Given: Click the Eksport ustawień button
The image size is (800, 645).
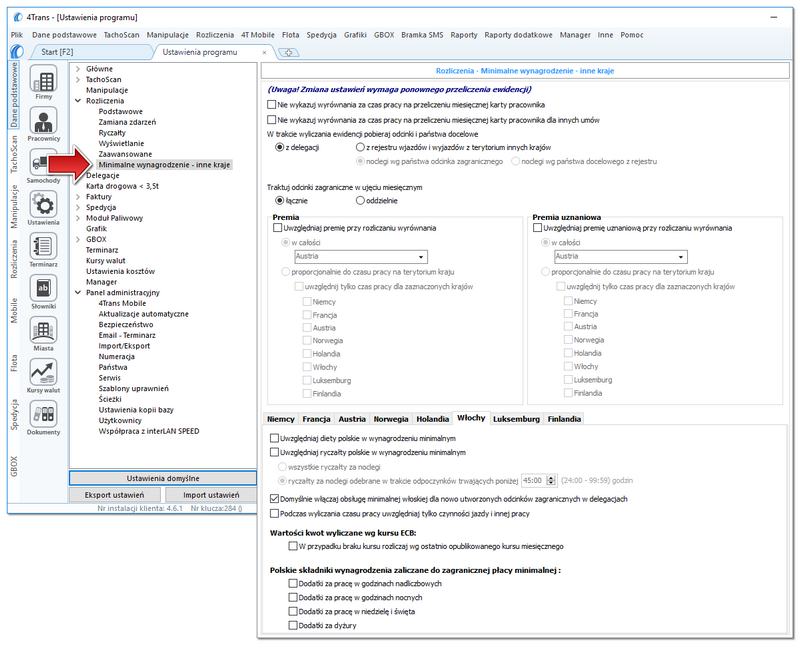Looking at the screenshot, I should [114, 495].
